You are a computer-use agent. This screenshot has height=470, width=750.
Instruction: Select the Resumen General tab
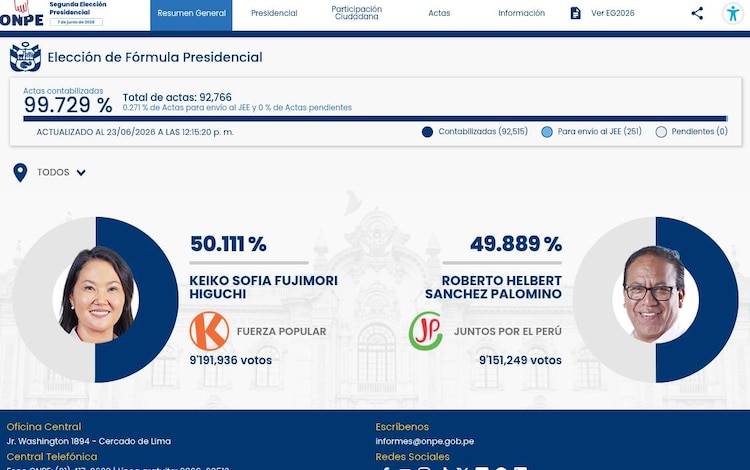click(191, 13)
